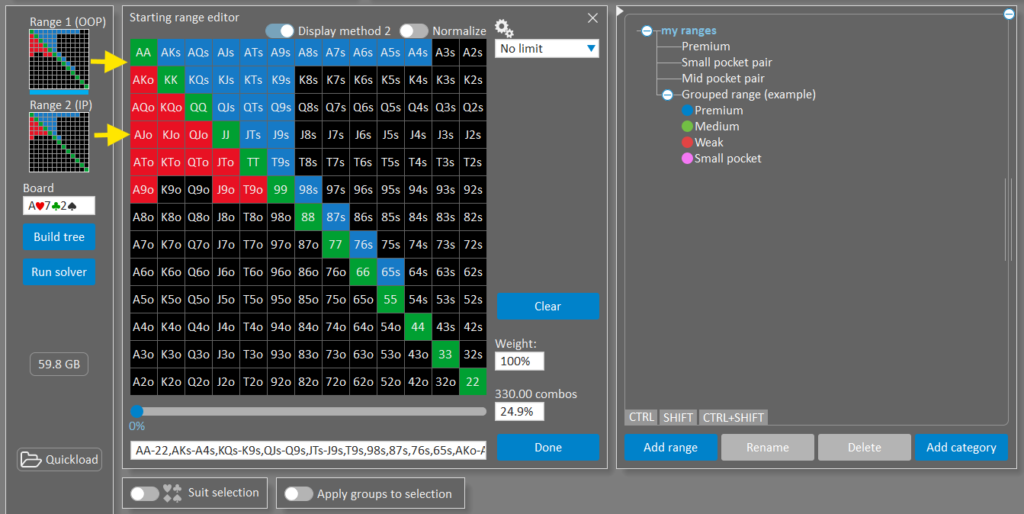Click the Weight 100% input field

click(x=519, y=361)
